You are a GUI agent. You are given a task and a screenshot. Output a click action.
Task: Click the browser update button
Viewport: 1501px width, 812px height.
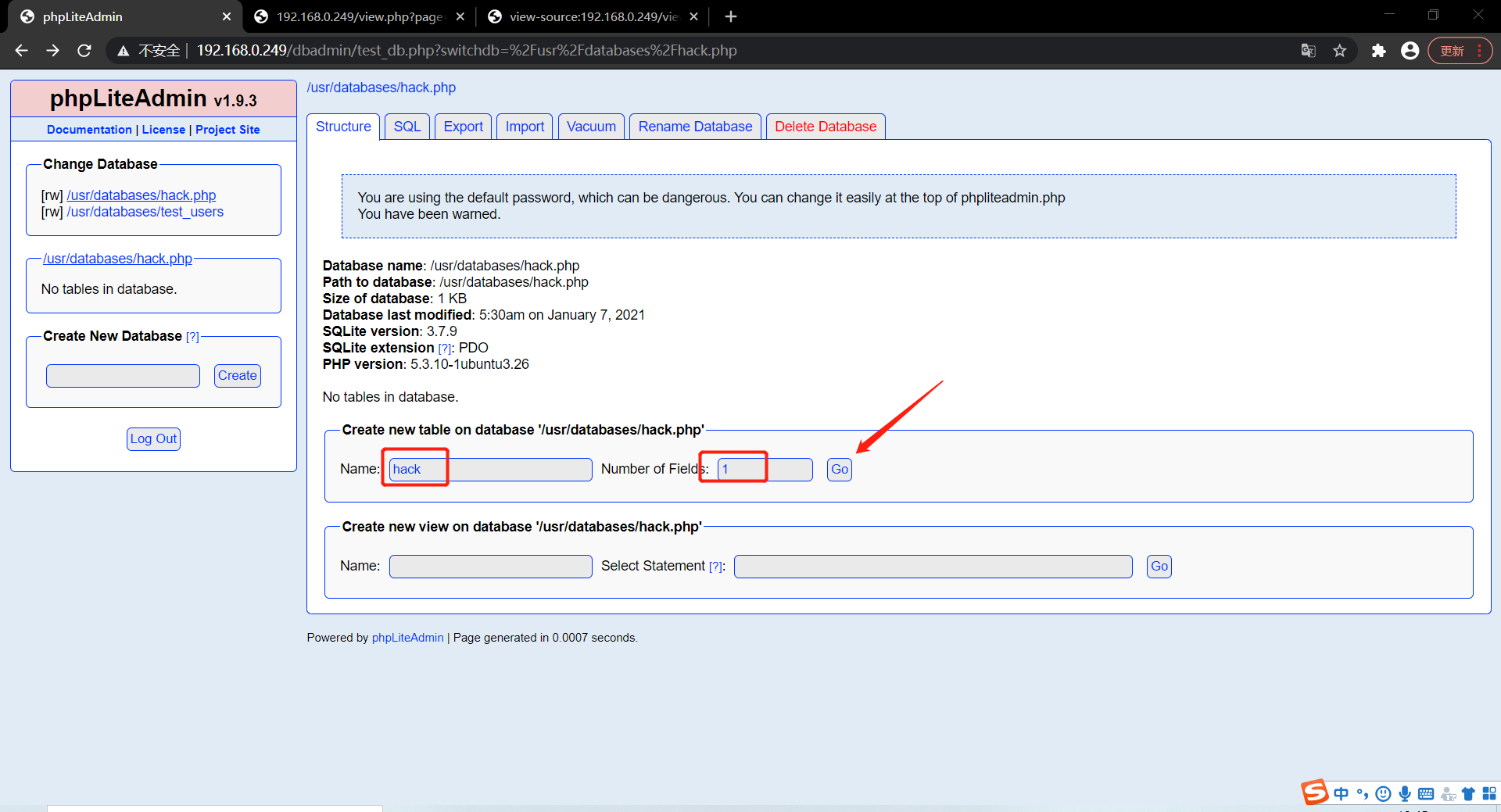1460,51
